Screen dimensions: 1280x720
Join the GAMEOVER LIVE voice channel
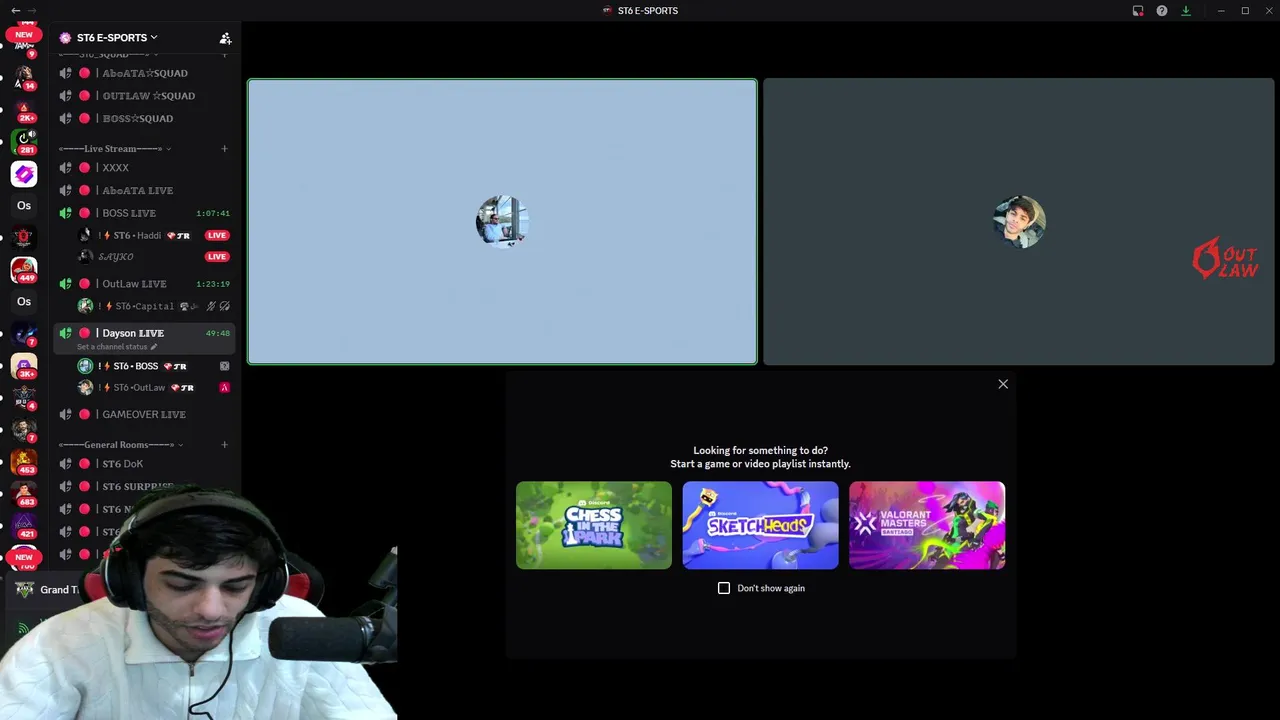tap(144, 414)
